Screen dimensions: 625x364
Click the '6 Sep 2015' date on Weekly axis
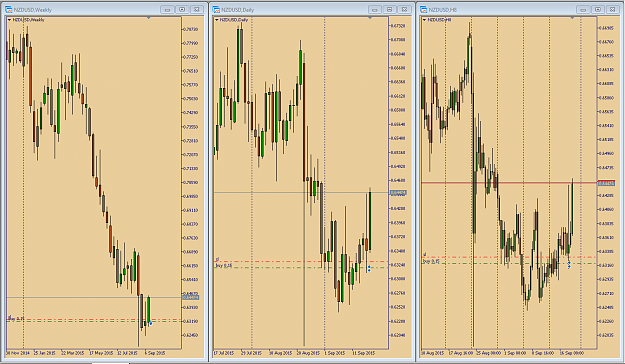click(155, 353)
